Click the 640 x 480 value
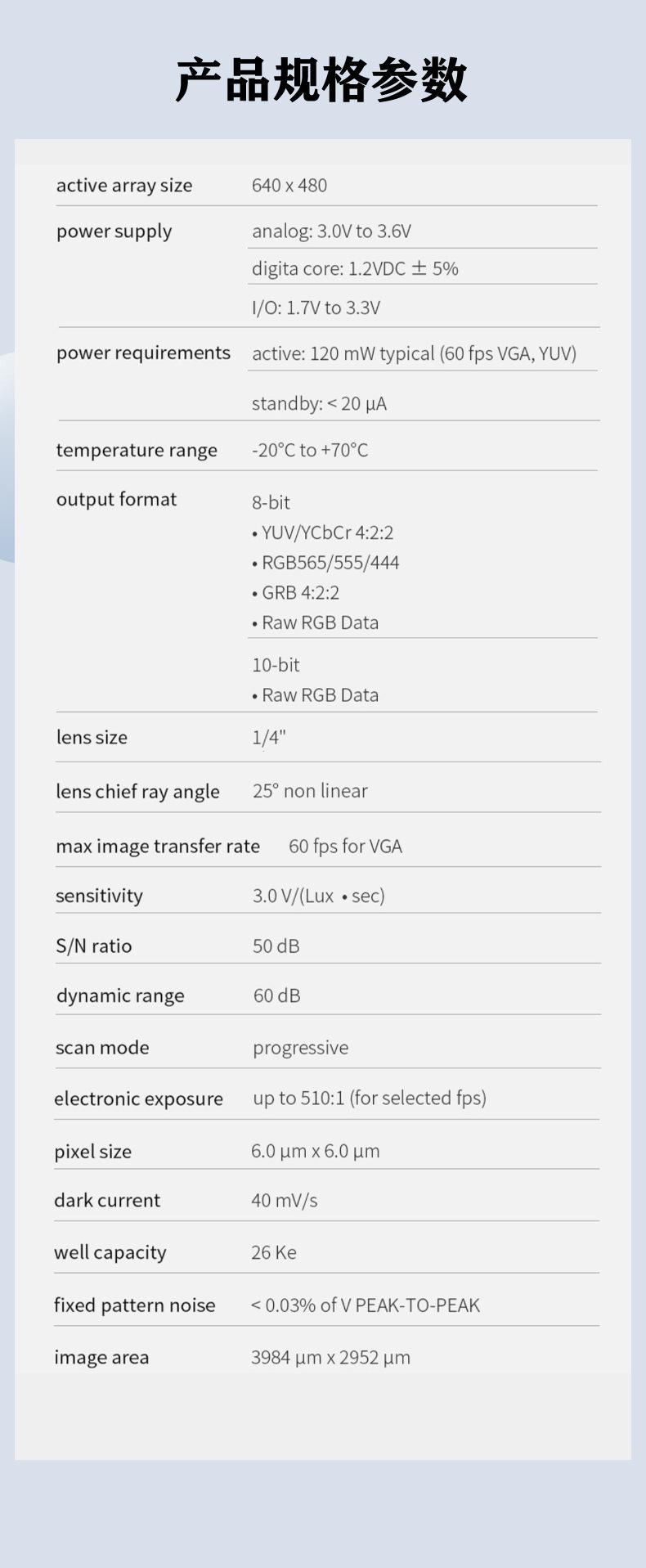 [289, 186]
